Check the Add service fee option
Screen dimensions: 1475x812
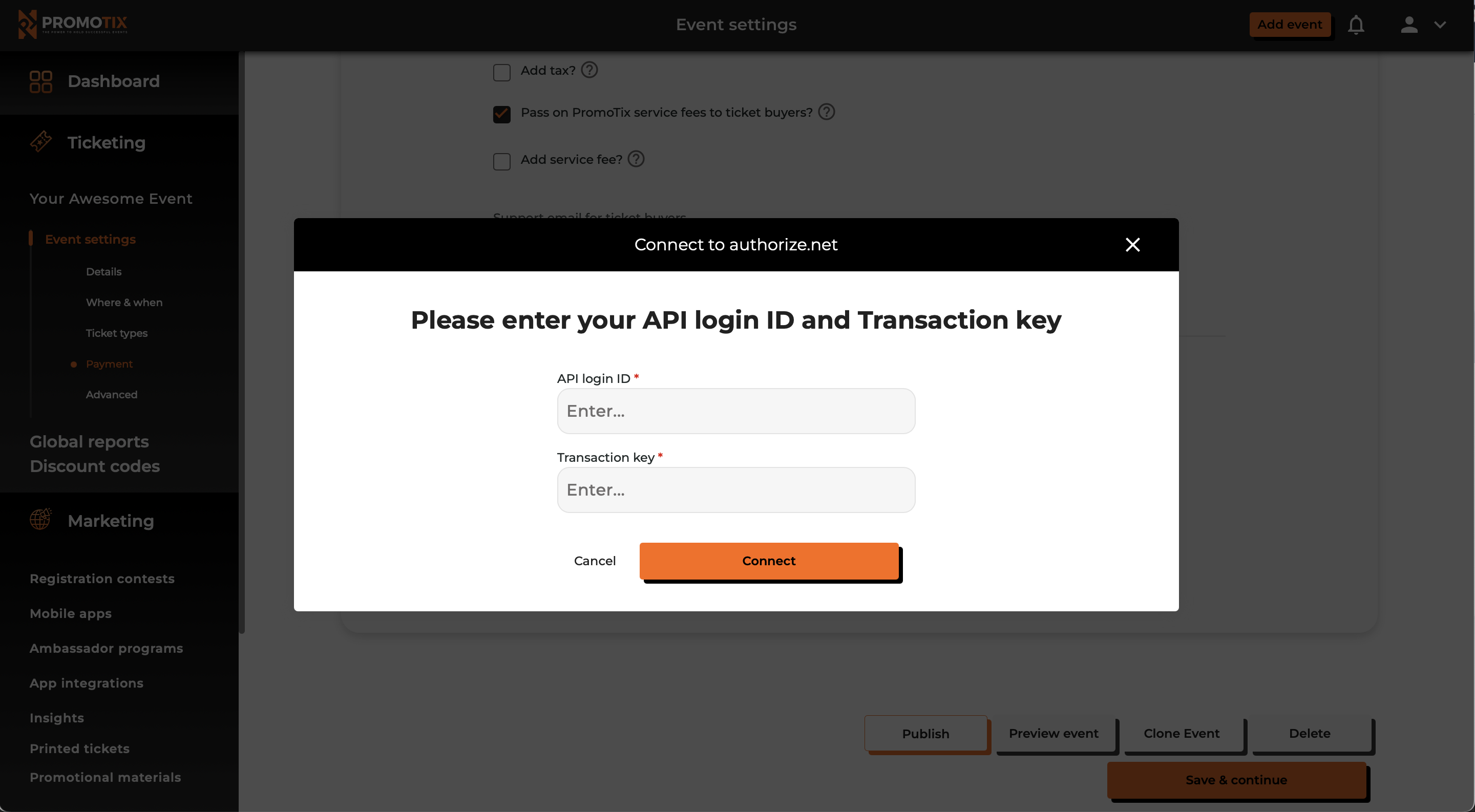click(501, 161)
